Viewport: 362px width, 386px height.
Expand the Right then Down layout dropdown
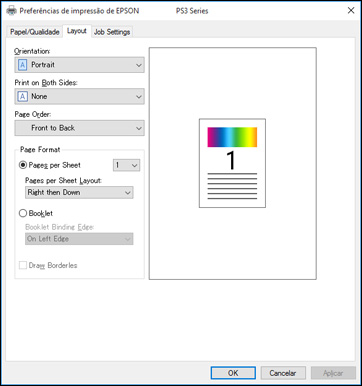[79, 192]
